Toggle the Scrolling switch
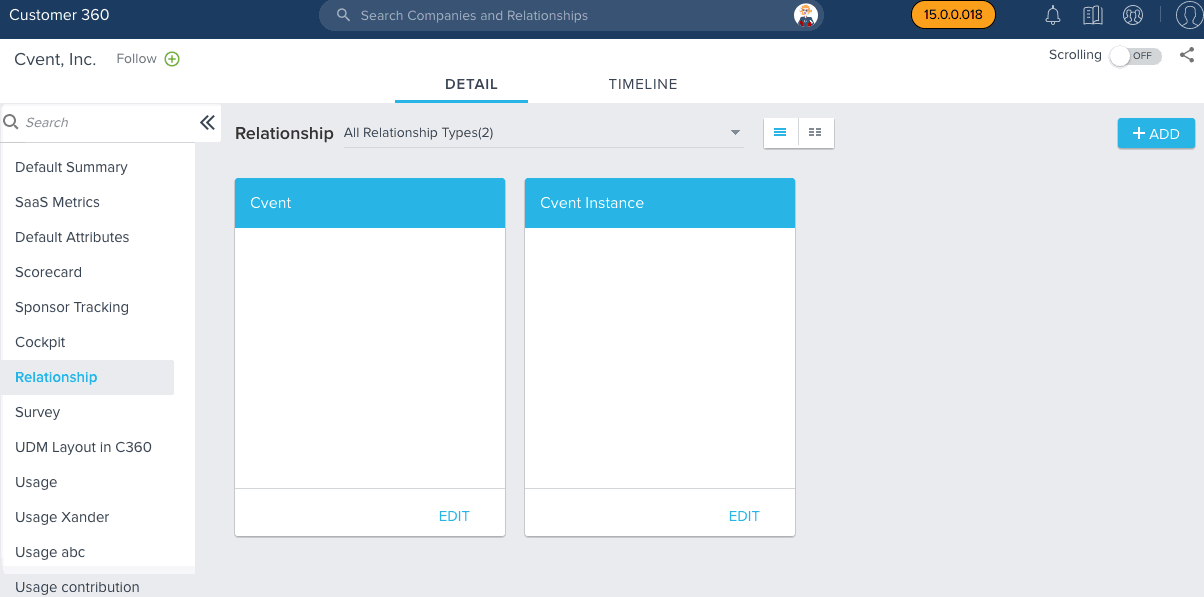 pyautogui.click(x=1135, y=56)
